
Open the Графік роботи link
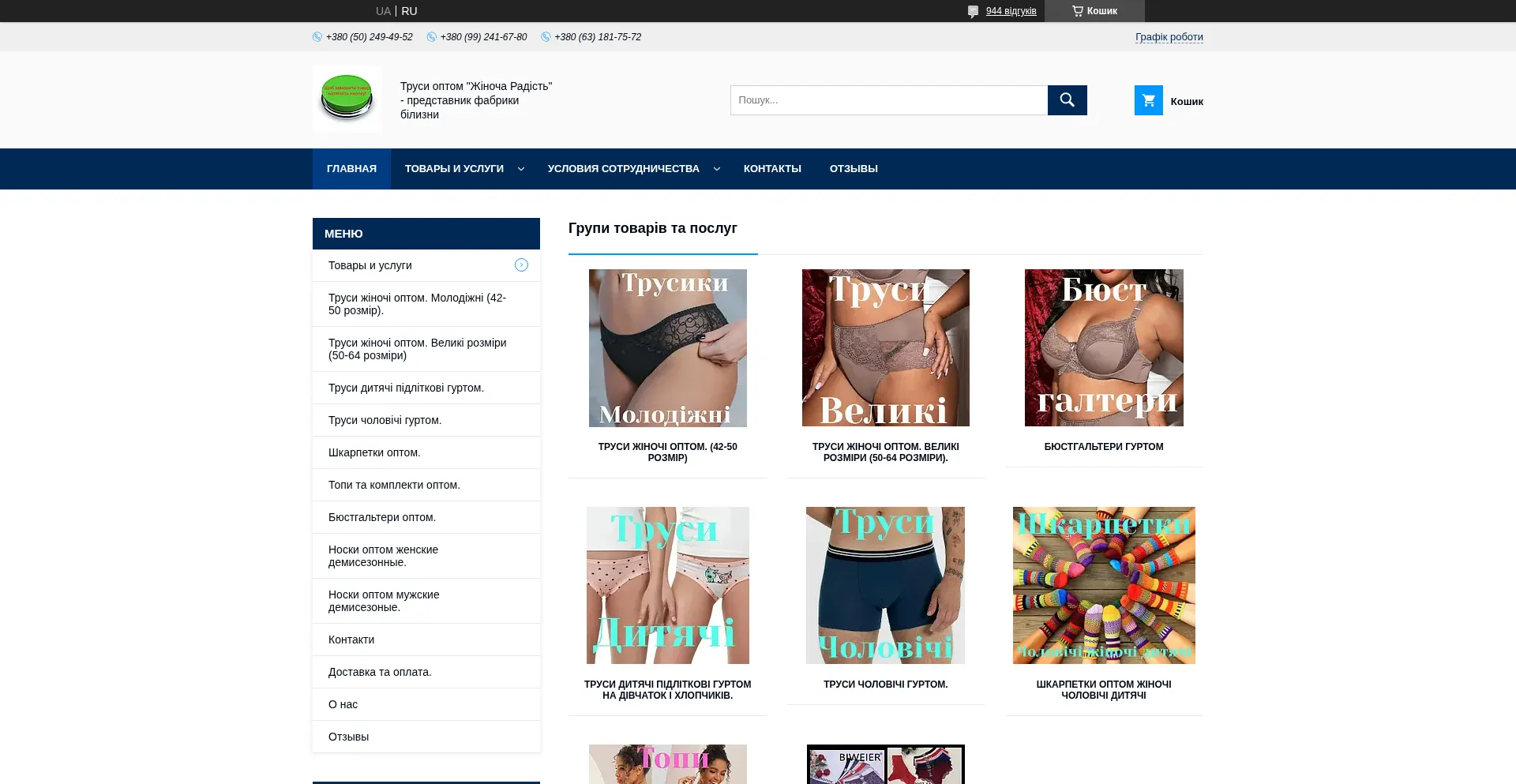pos(1169,37)
